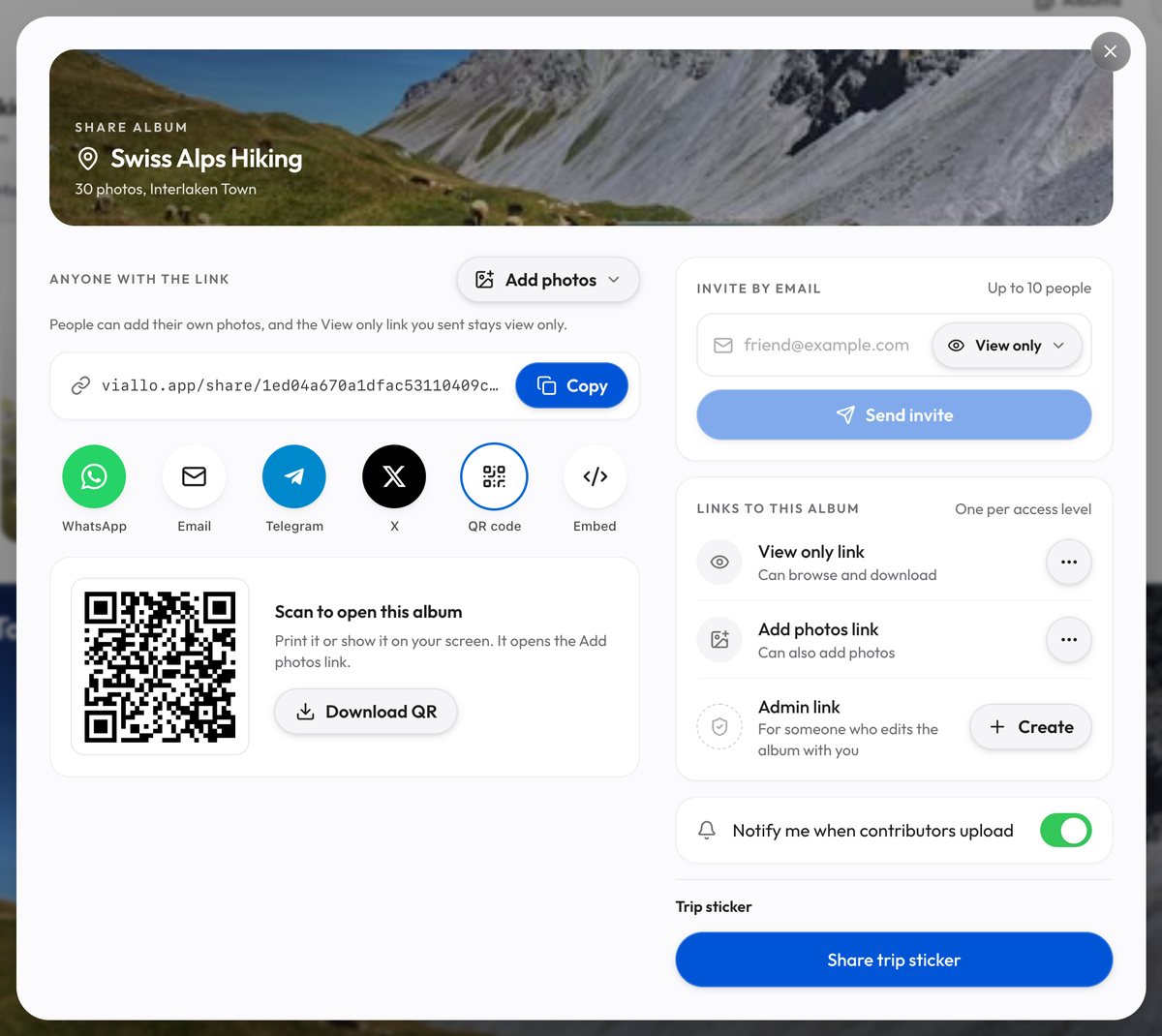Click Share trip sticker button
The image size is (1162, 1036).
[894, 960]
